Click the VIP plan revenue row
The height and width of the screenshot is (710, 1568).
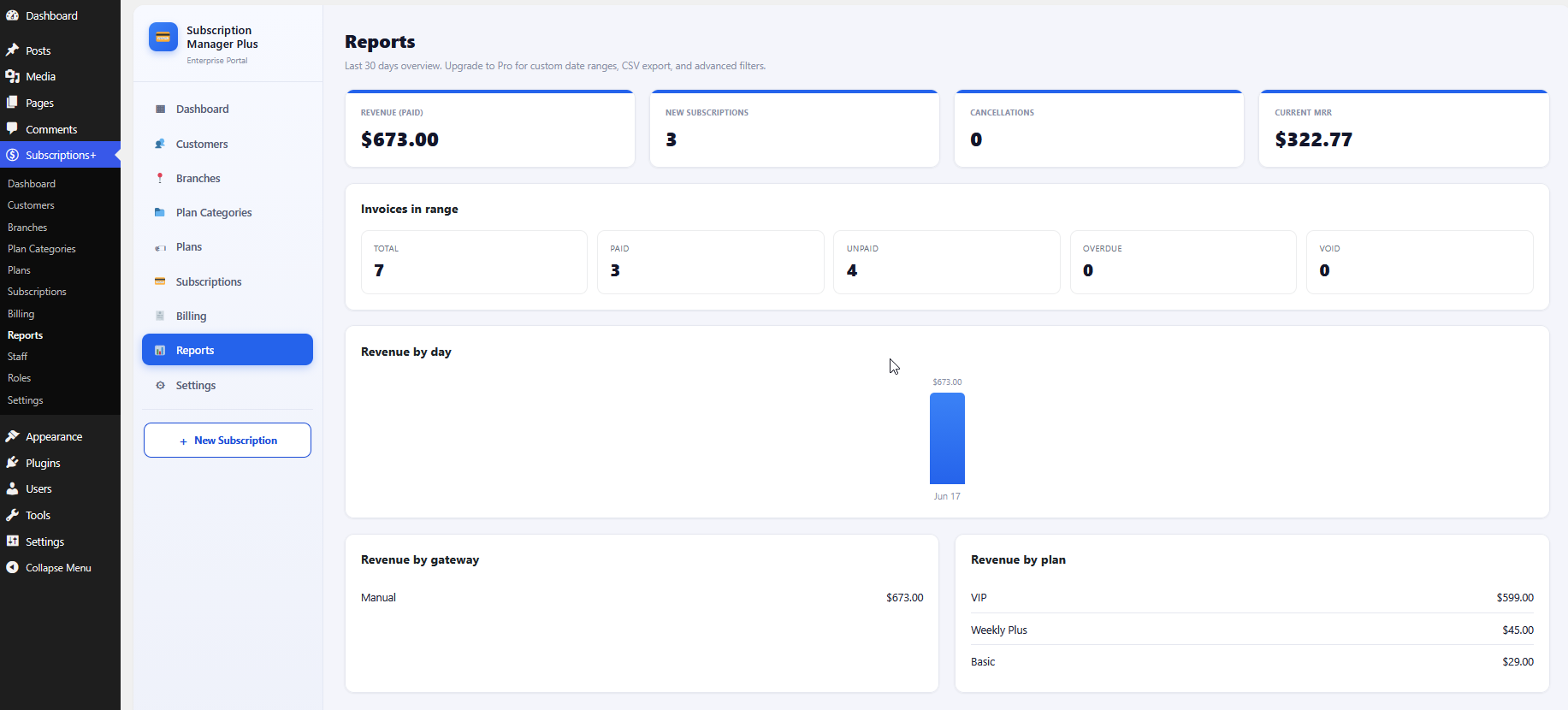coord(1252,597)
